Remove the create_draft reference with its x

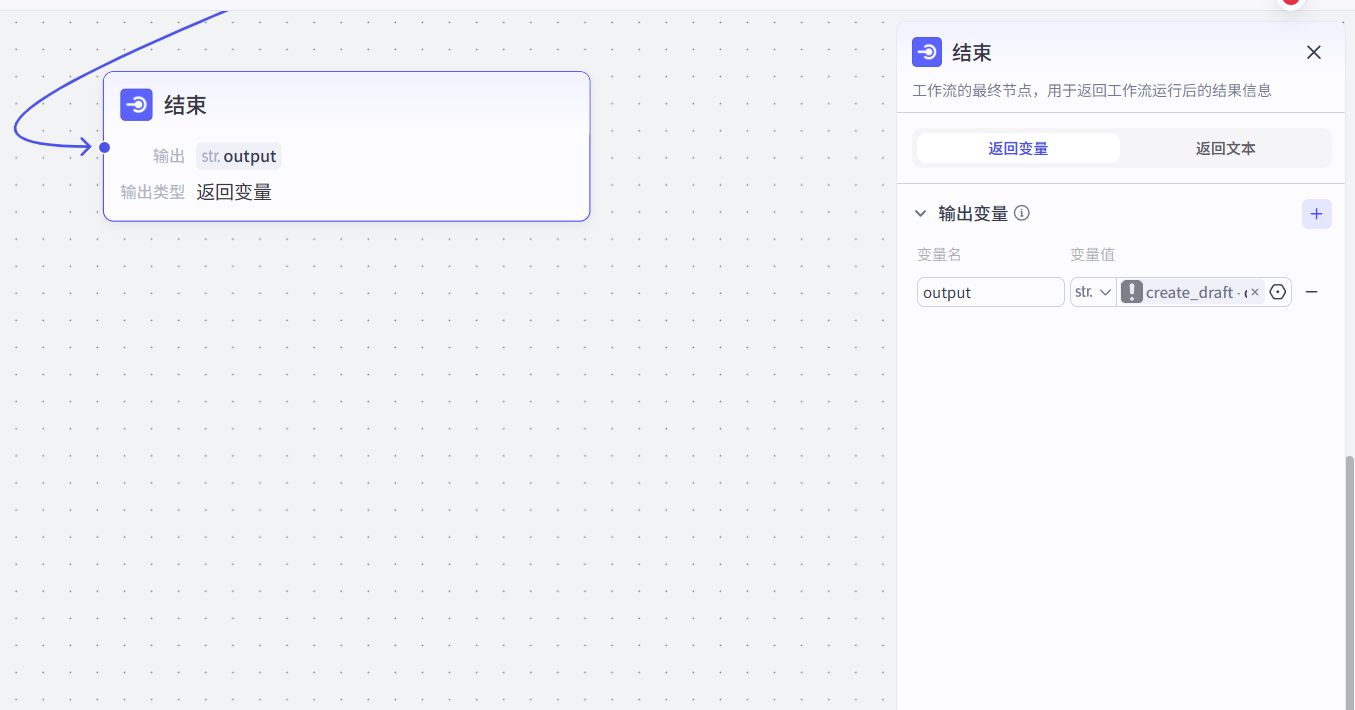click(x=1255, y=292)
